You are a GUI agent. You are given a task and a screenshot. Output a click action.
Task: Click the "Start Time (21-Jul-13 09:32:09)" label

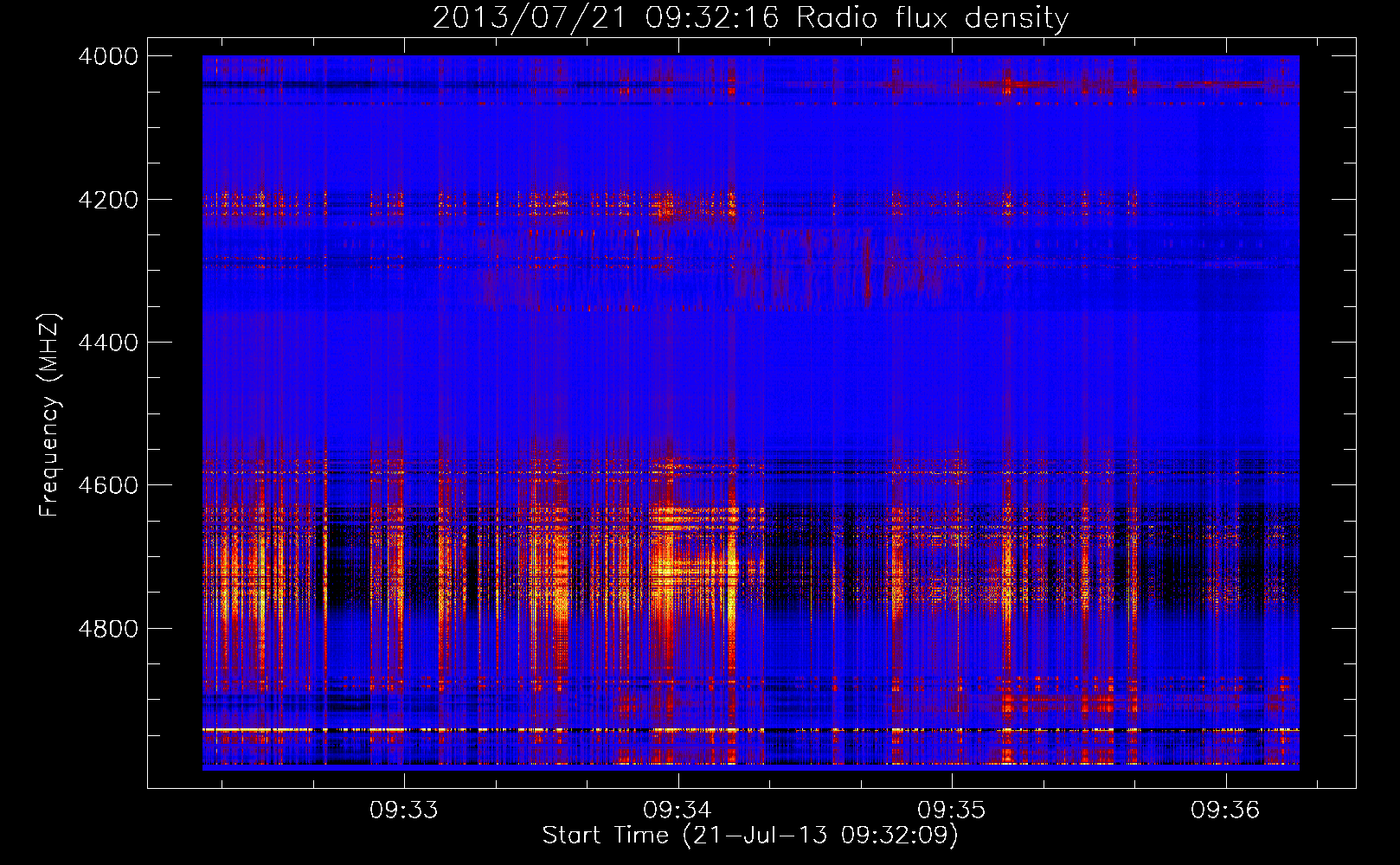pyautogui.click(x=750, y=836)
